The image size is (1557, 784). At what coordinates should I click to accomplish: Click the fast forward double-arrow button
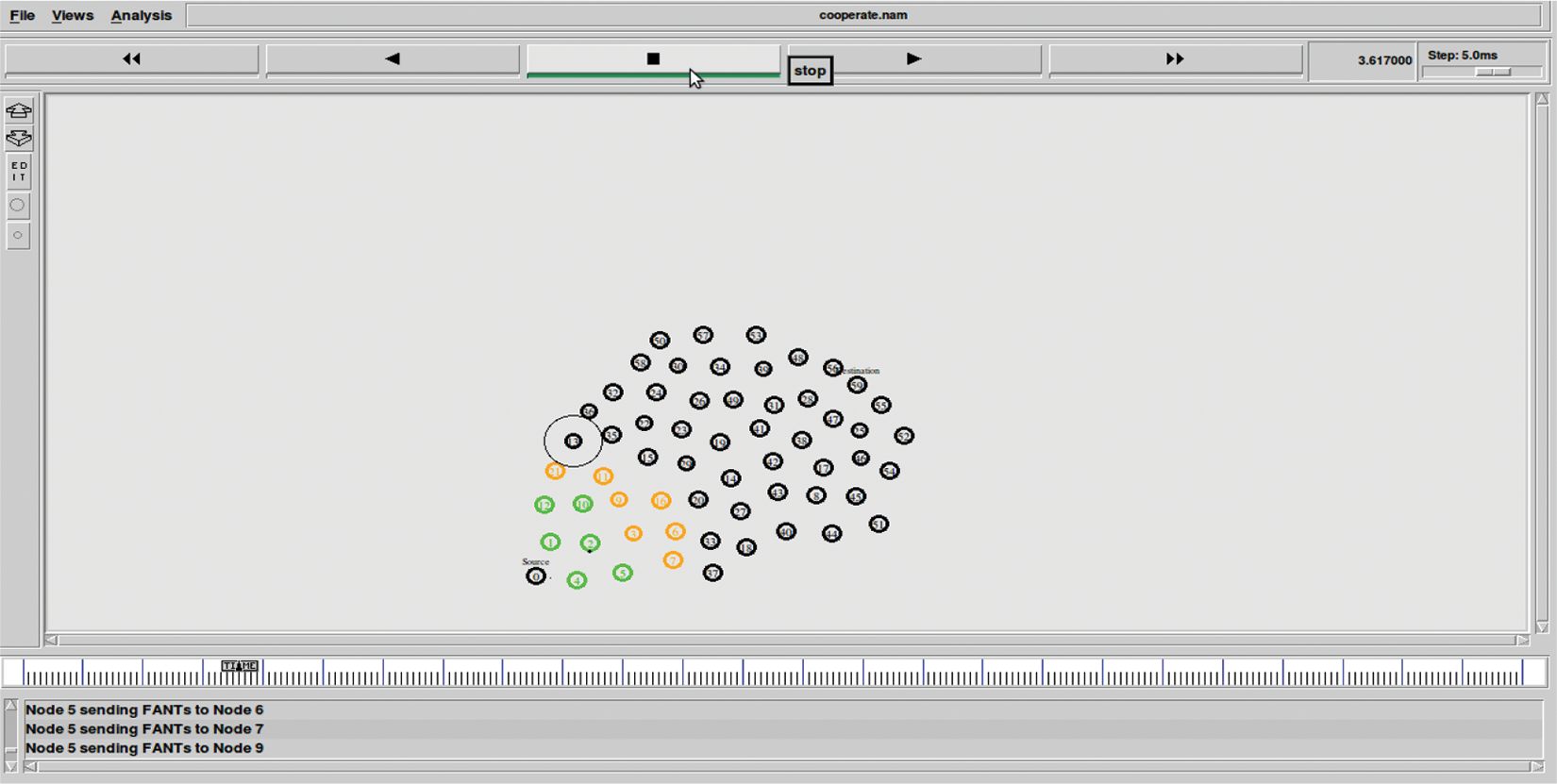coord(1175,59)
